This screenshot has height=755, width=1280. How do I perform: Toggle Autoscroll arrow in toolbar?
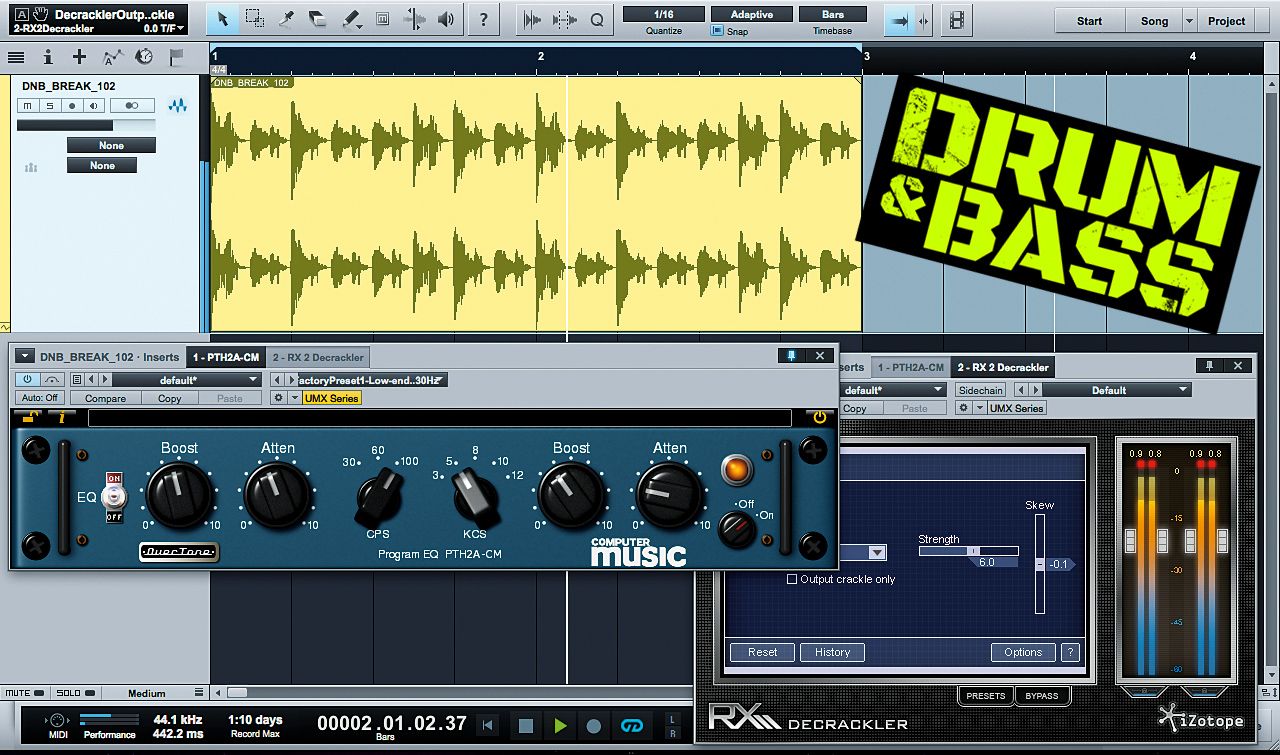click(x=900, y=19)
